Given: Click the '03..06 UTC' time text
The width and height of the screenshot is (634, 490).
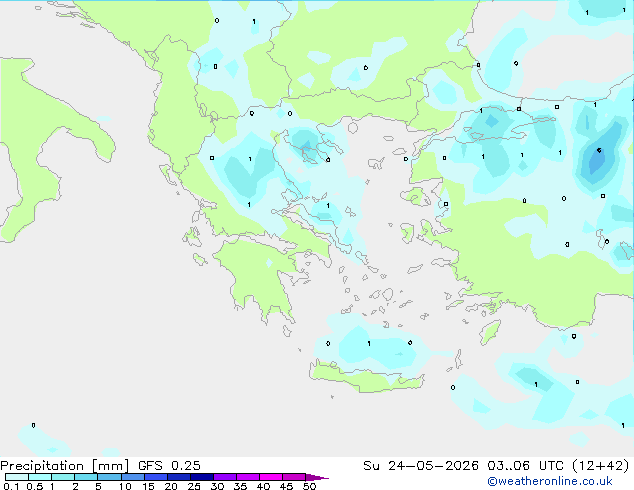Looking at the screenshot, I should (525, 466).
